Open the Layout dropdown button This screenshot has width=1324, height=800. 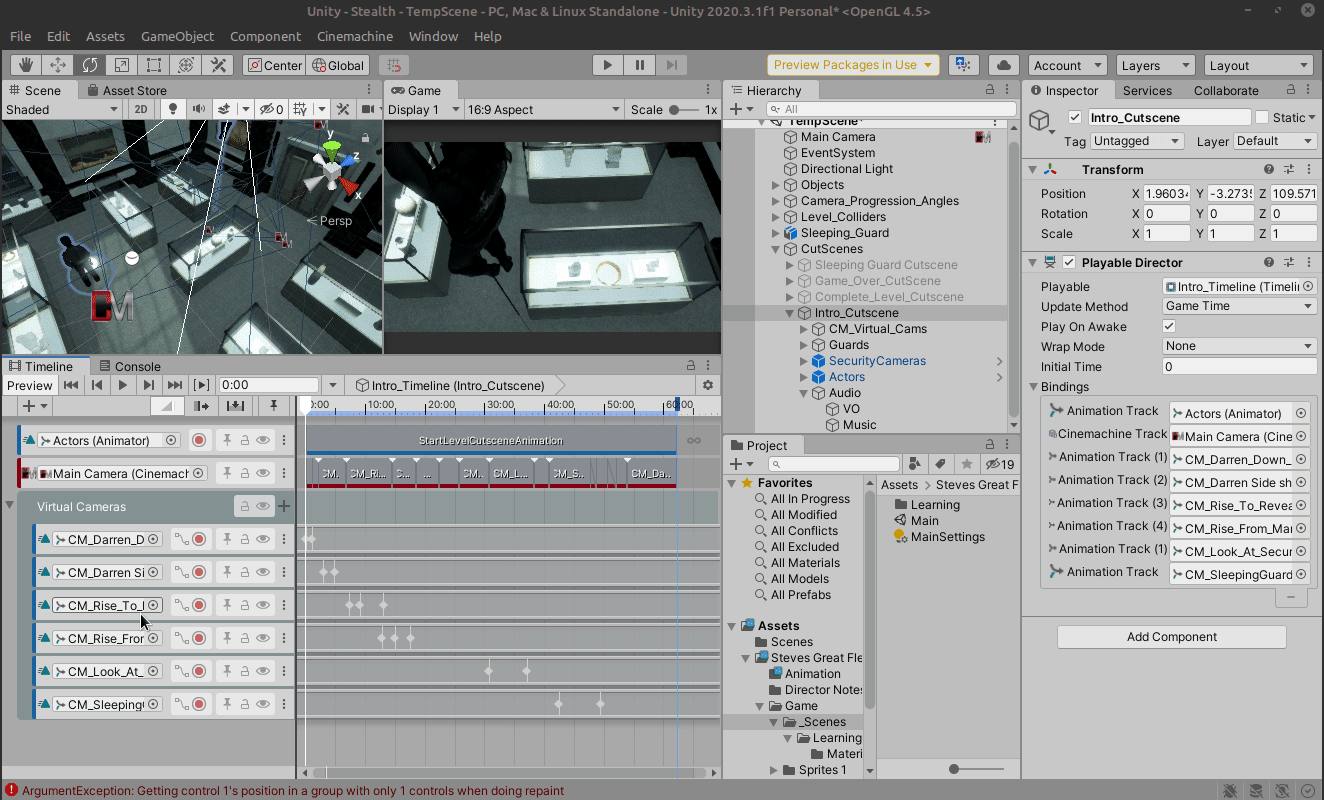[1258, 65]
